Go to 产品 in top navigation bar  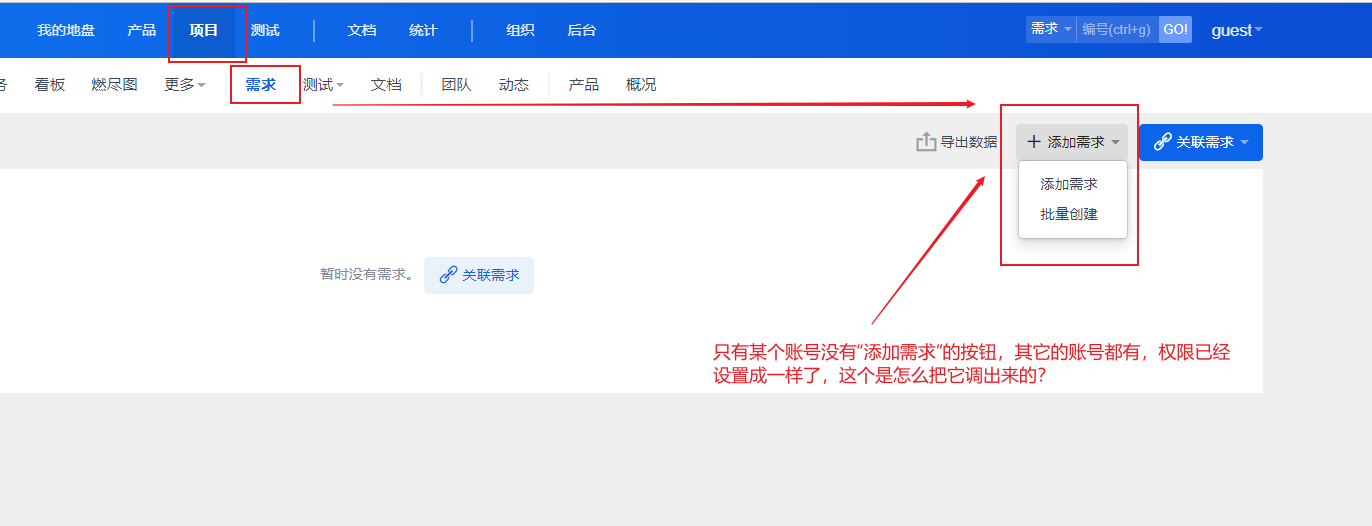(x=141, y=30)
